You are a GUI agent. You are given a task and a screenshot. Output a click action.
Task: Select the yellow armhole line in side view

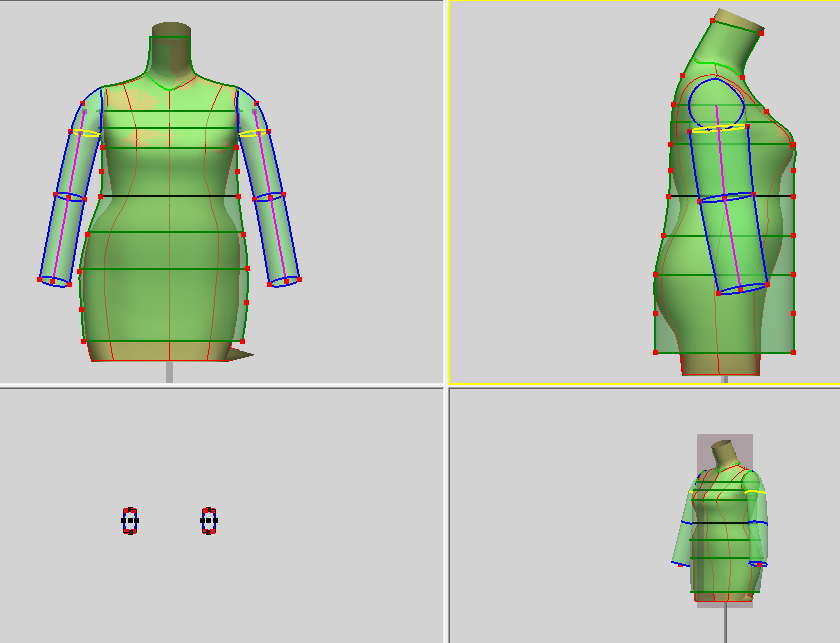pos(719,129)
